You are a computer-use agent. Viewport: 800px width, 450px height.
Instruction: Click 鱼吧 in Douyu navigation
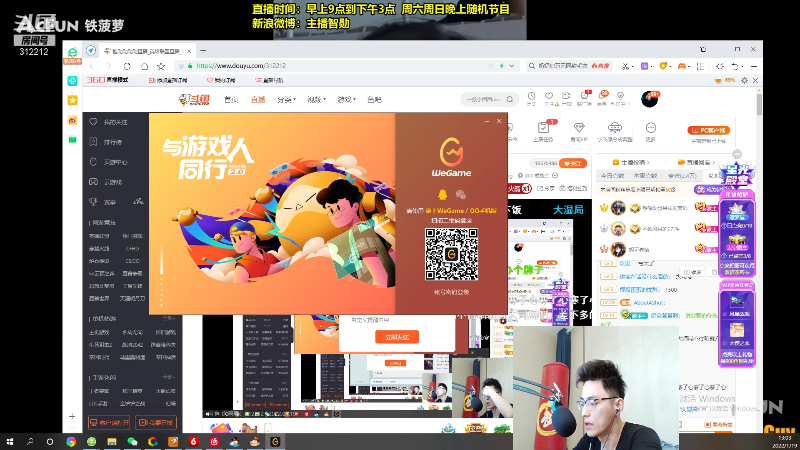click(374, 99)
